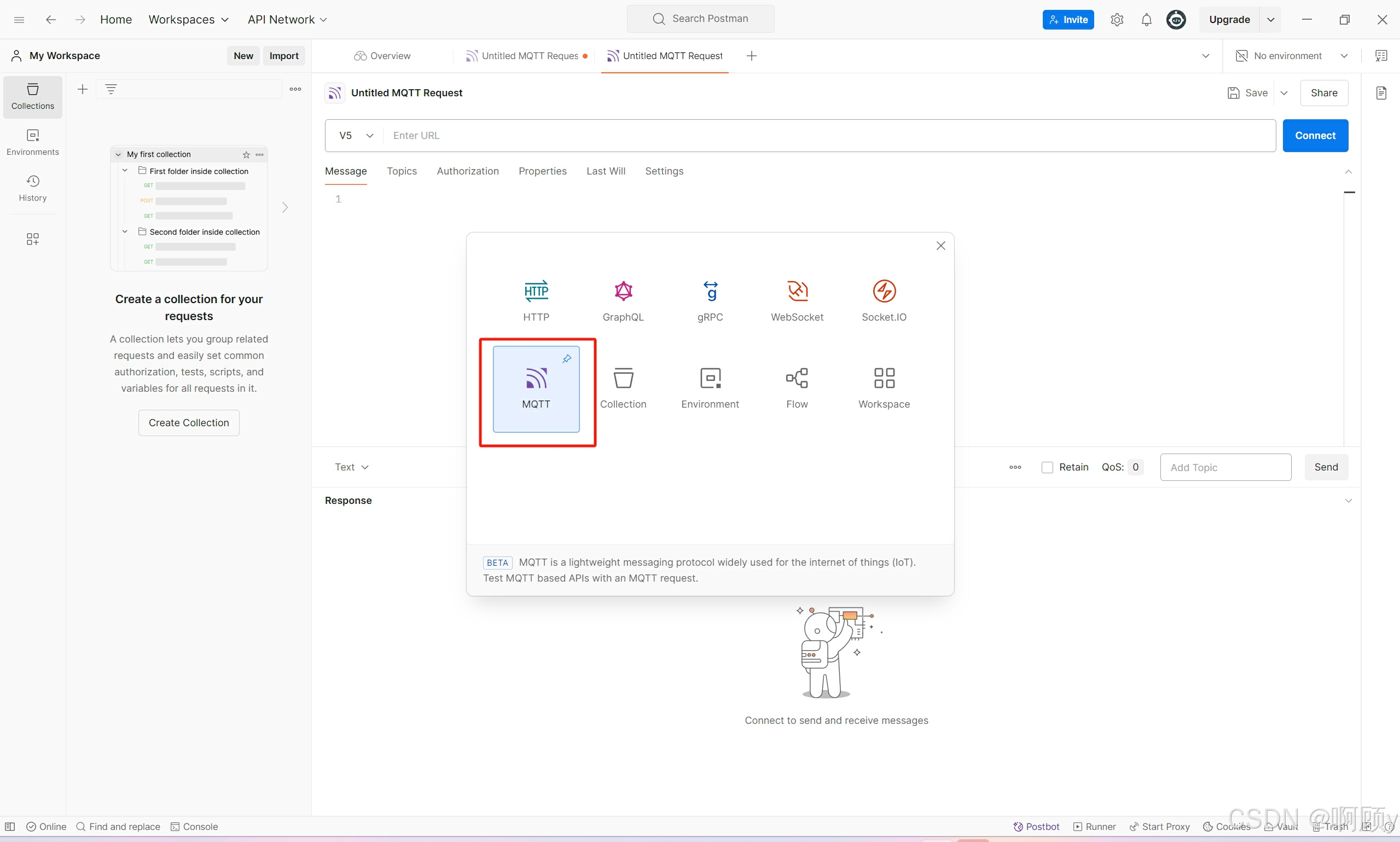Click the Add Topic input field
Image resolution: width=1400 pixels, height=842 pixels.
point(1225,467)
